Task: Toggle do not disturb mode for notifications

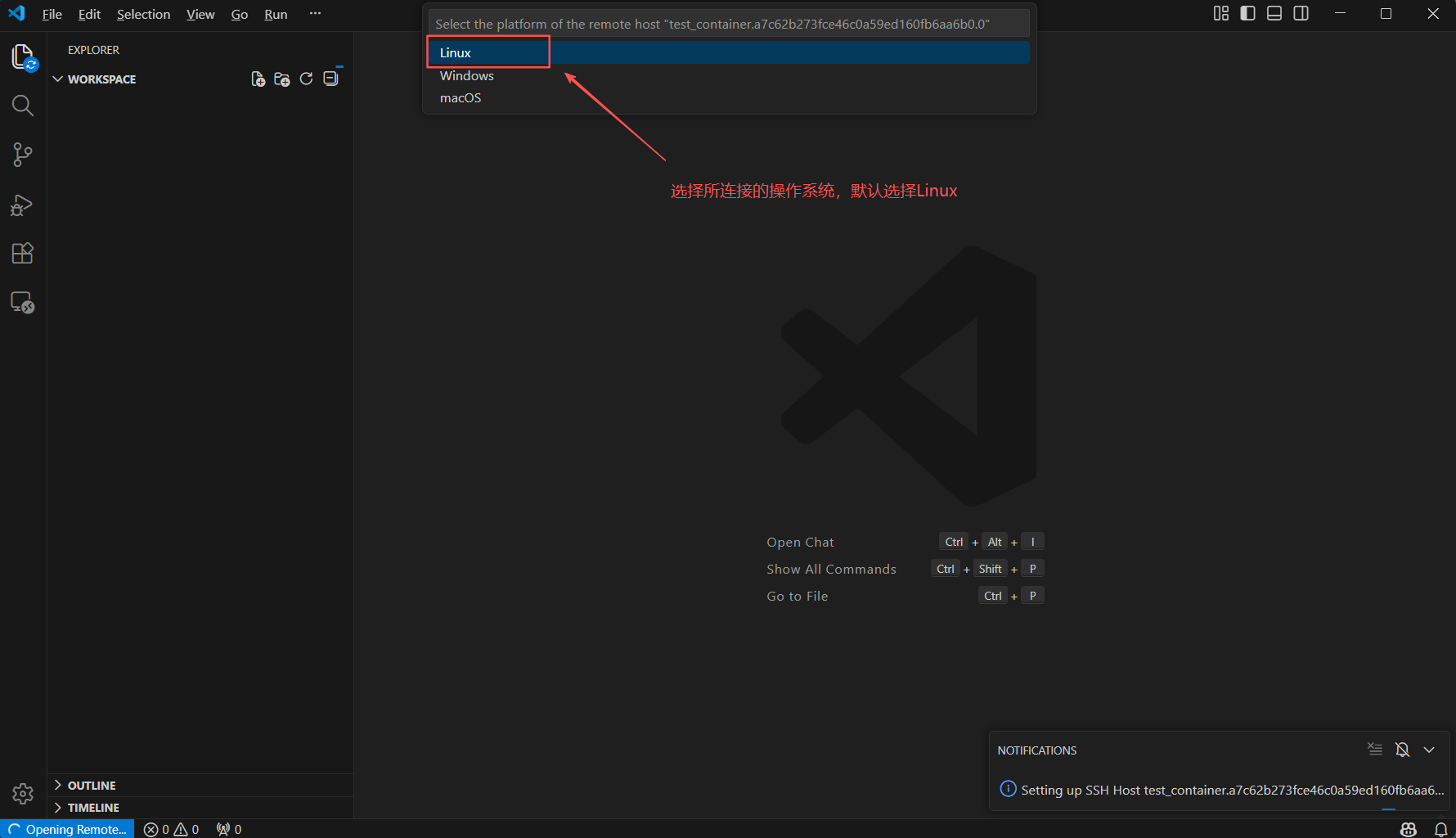Action: pyautogui.click(x=1402, y=749)
